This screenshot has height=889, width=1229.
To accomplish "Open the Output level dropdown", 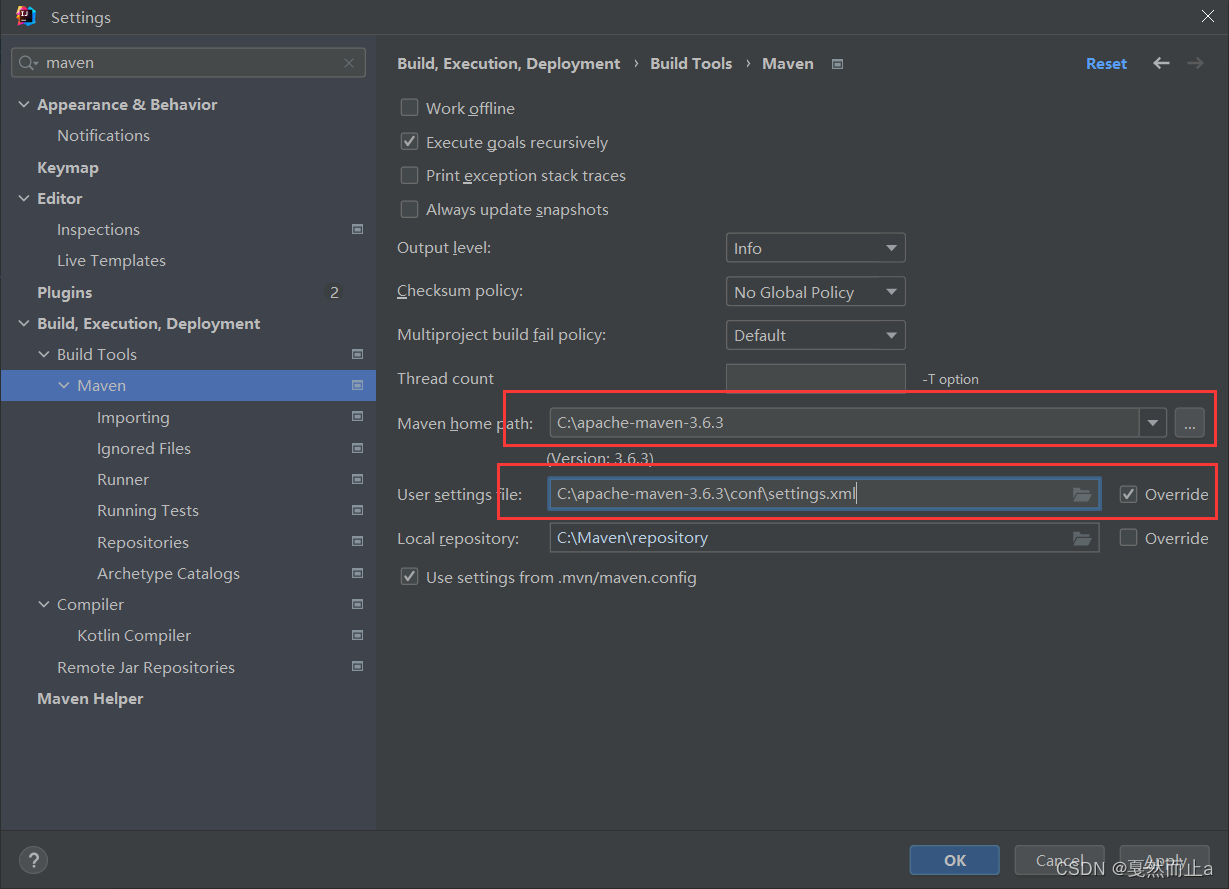I will [815, 248].
